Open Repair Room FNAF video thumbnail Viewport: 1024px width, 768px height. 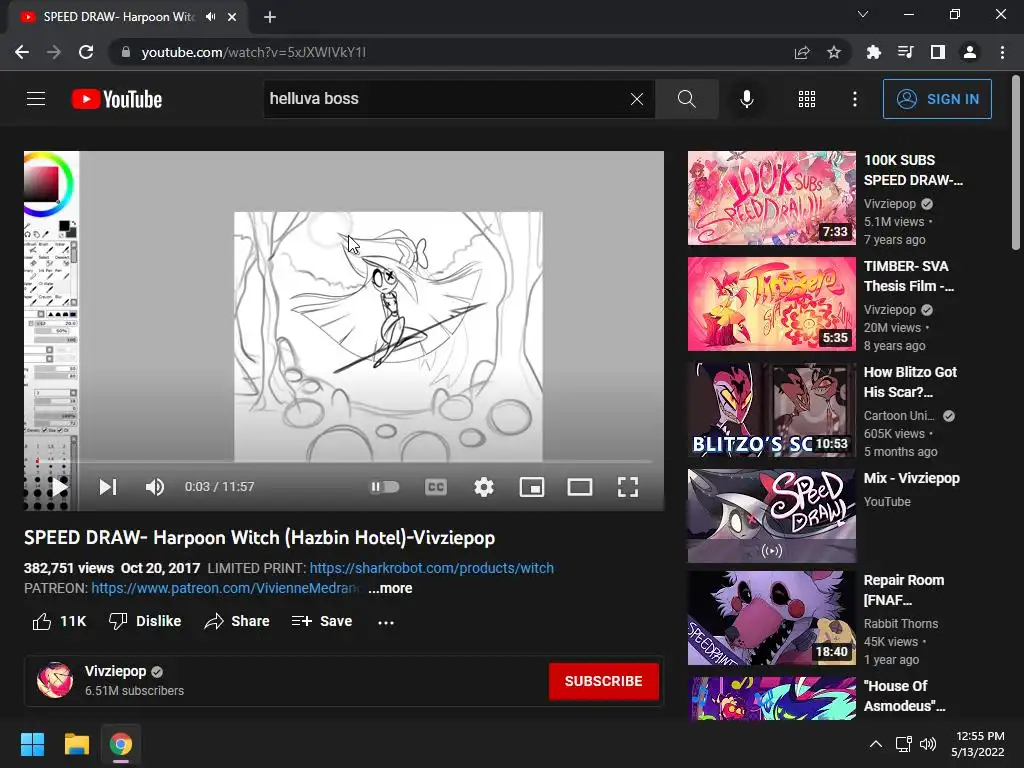(x=771, y=618)
